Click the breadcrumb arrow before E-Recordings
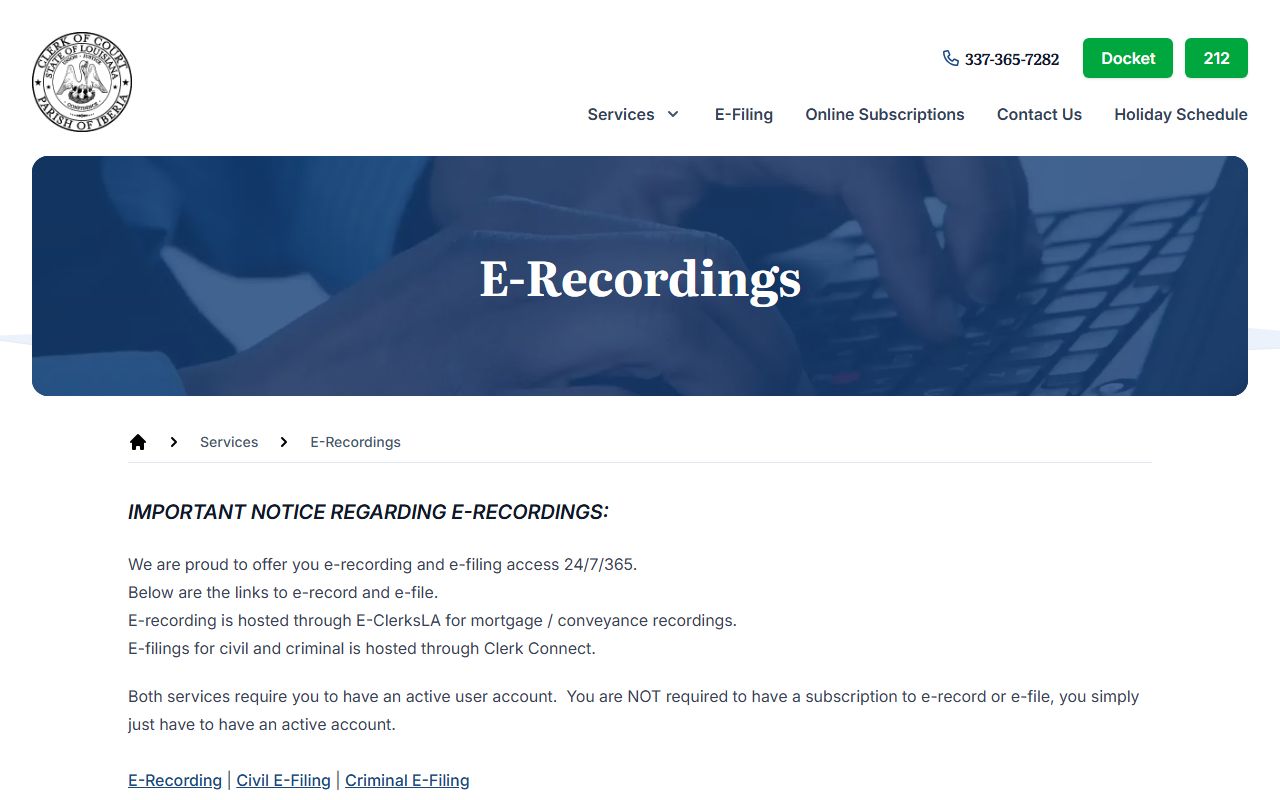Image resolution: width=1280 pixels, height=800 pixels. 284,442
